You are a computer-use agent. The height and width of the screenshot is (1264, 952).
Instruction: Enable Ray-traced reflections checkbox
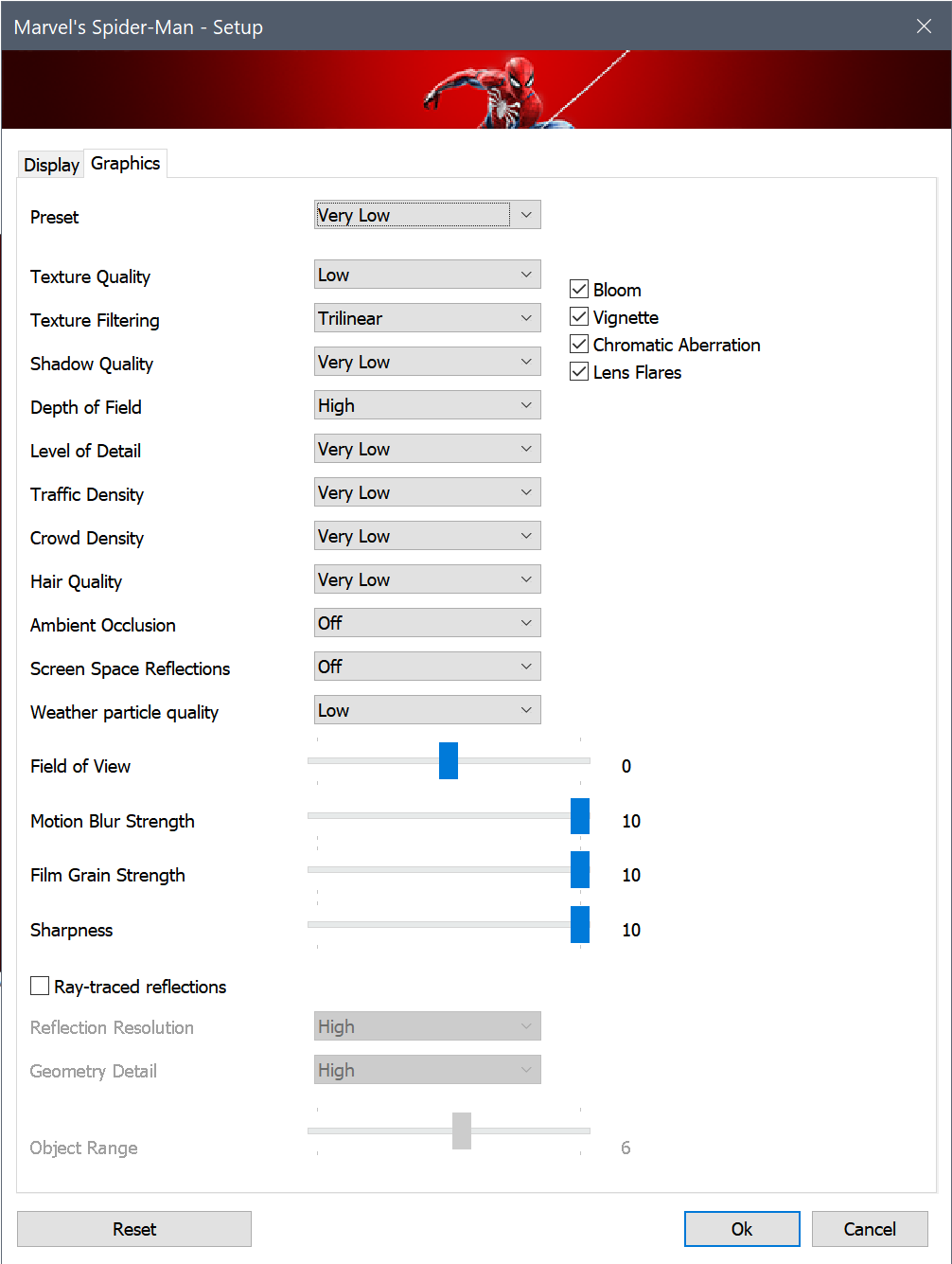(x=40, y=986)
